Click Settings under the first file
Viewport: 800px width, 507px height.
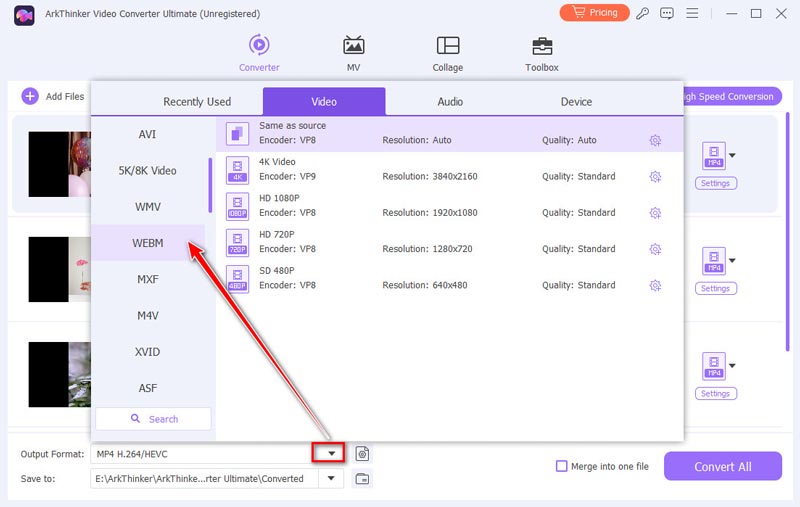pyautogui.click(x=715, y=183)
